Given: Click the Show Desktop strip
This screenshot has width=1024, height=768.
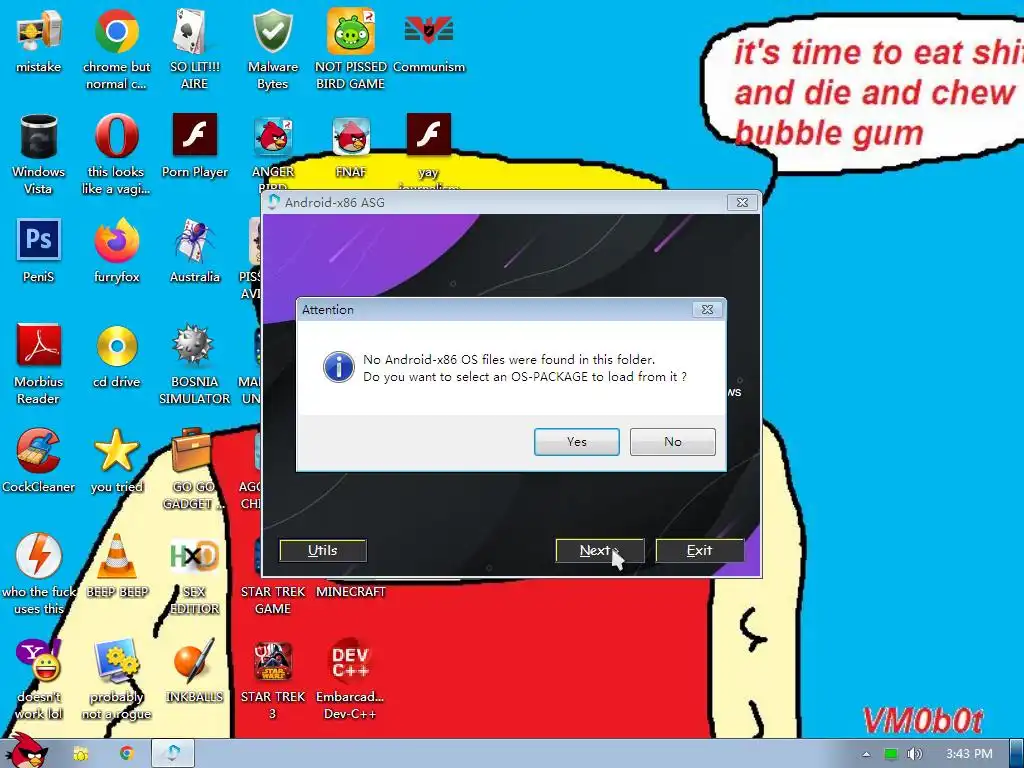Looking at the screenshot, I should coord(1017,754).
